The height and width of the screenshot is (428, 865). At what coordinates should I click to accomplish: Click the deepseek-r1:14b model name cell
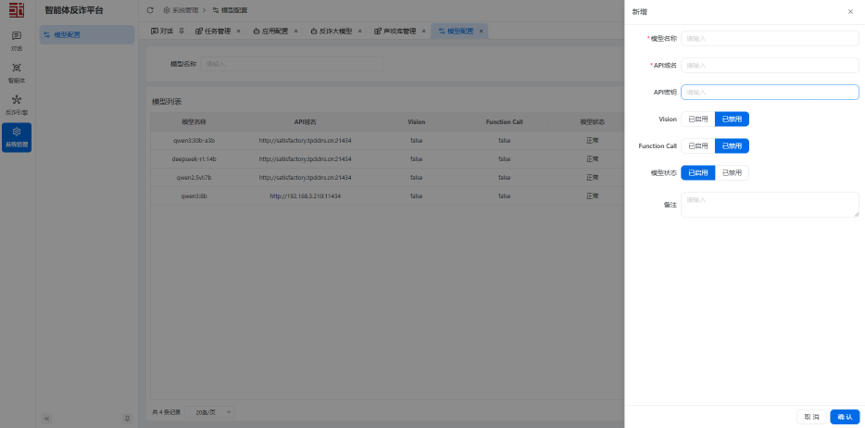click(x=194, y=159)
